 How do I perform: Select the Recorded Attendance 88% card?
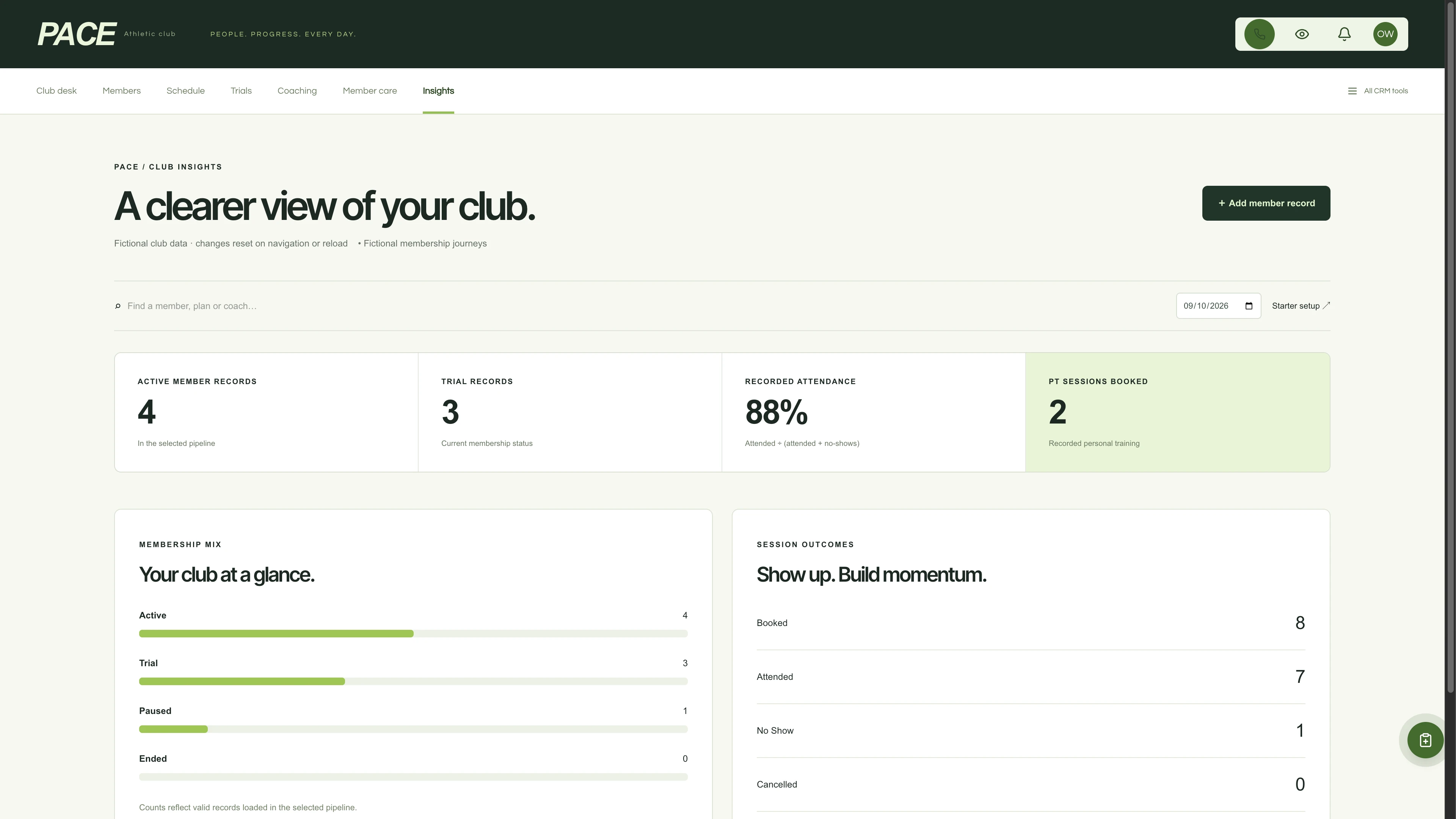[x=873, y=412]
